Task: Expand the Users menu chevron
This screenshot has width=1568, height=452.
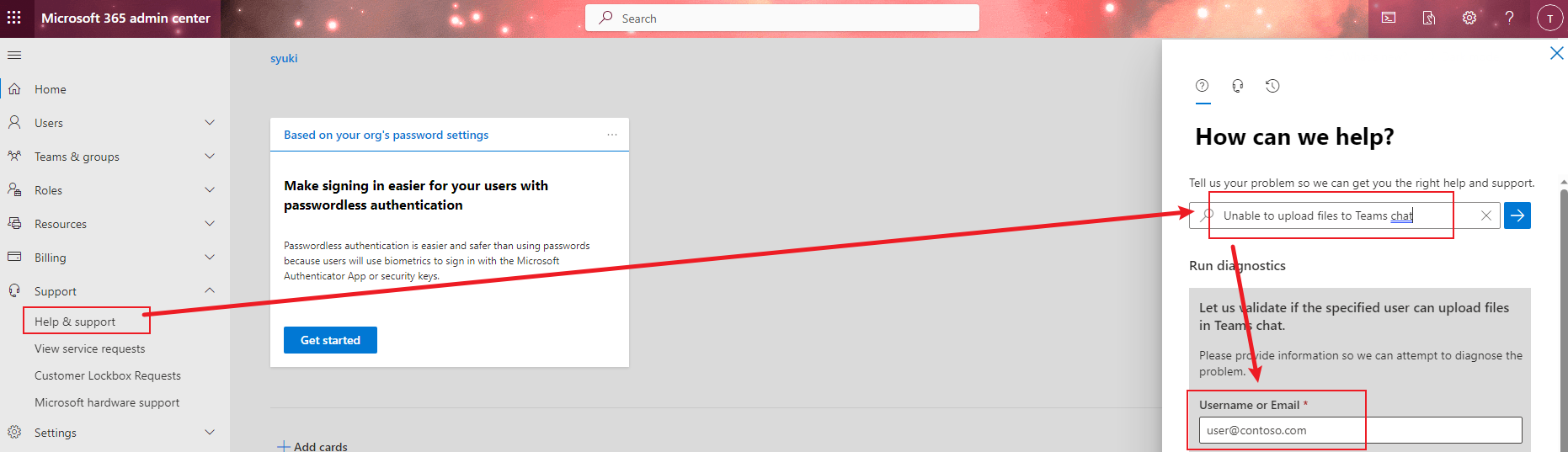Action: click(210, 122)
